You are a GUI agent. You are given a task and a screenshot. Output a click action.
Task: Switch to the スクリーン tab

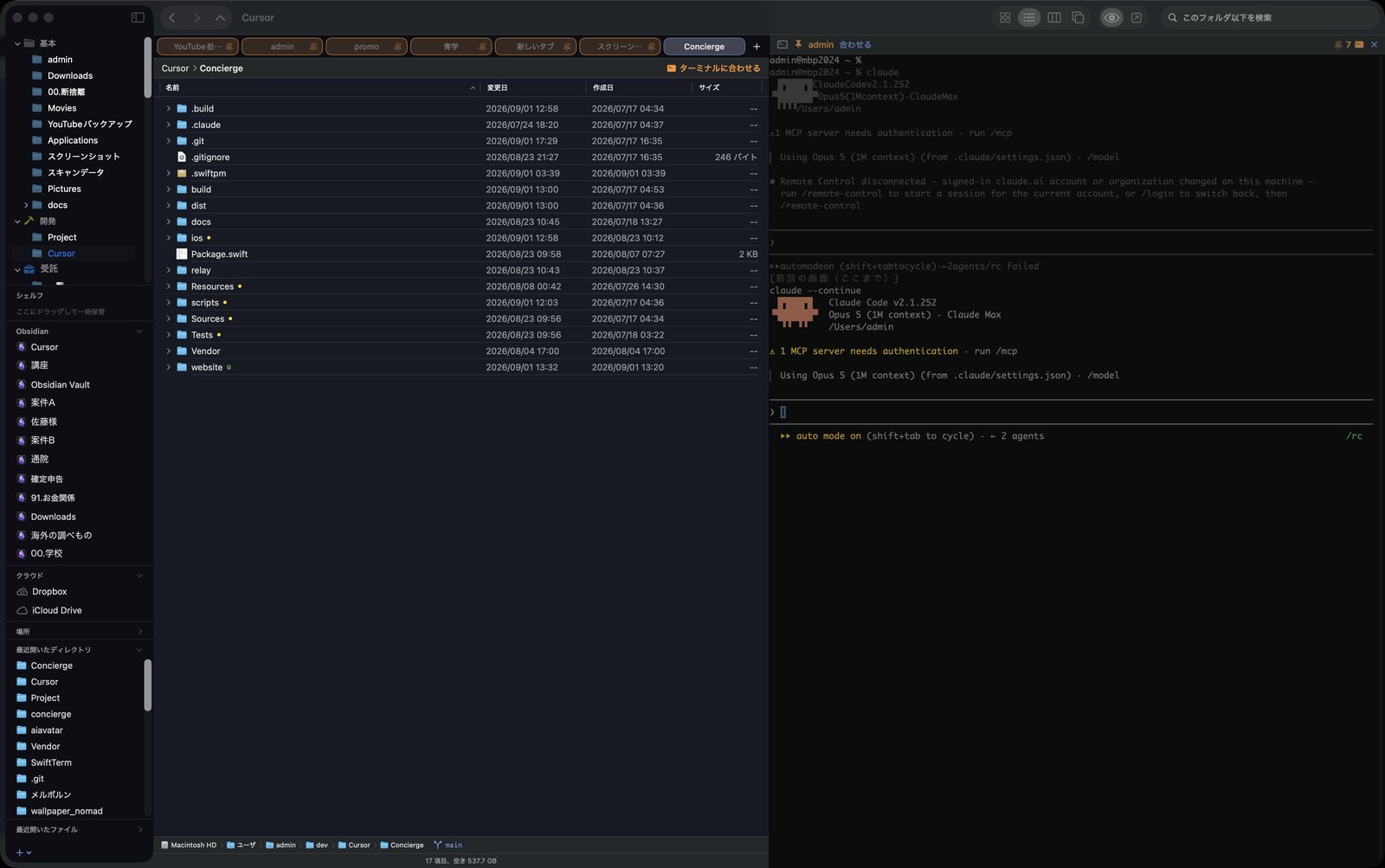[620, 47]
